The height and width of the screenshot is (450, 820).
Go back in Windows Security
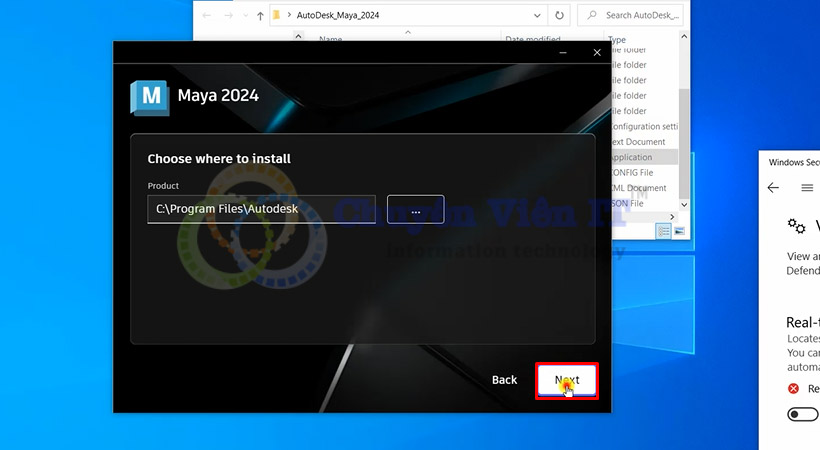[773, 187]
